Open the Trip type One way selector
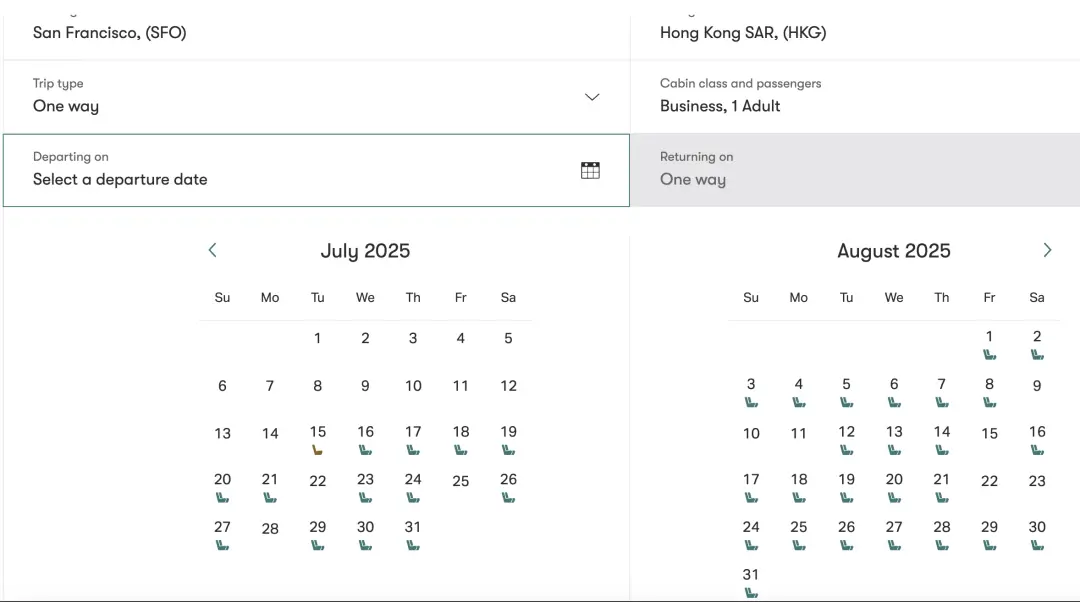1080x602 pixels. tap(300, 96)
